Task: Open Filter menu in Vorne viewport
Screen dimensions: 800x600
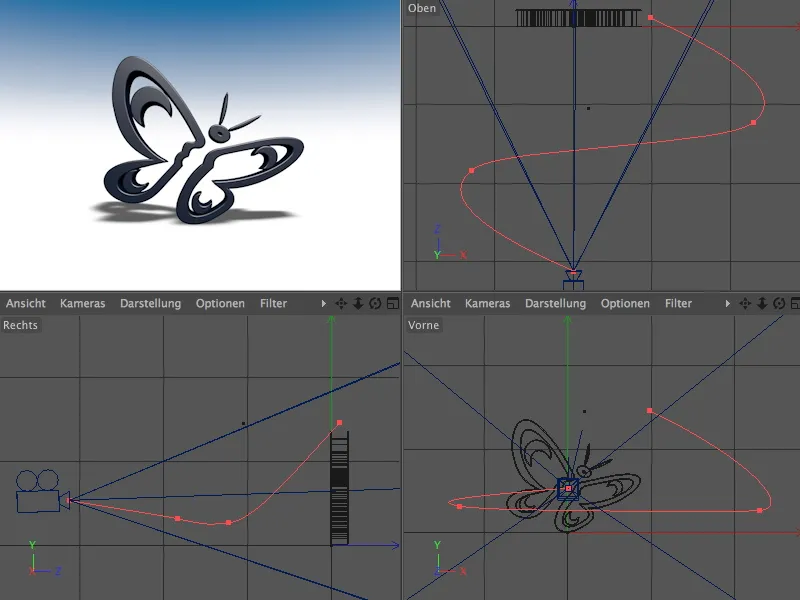Action: point(678,304)
